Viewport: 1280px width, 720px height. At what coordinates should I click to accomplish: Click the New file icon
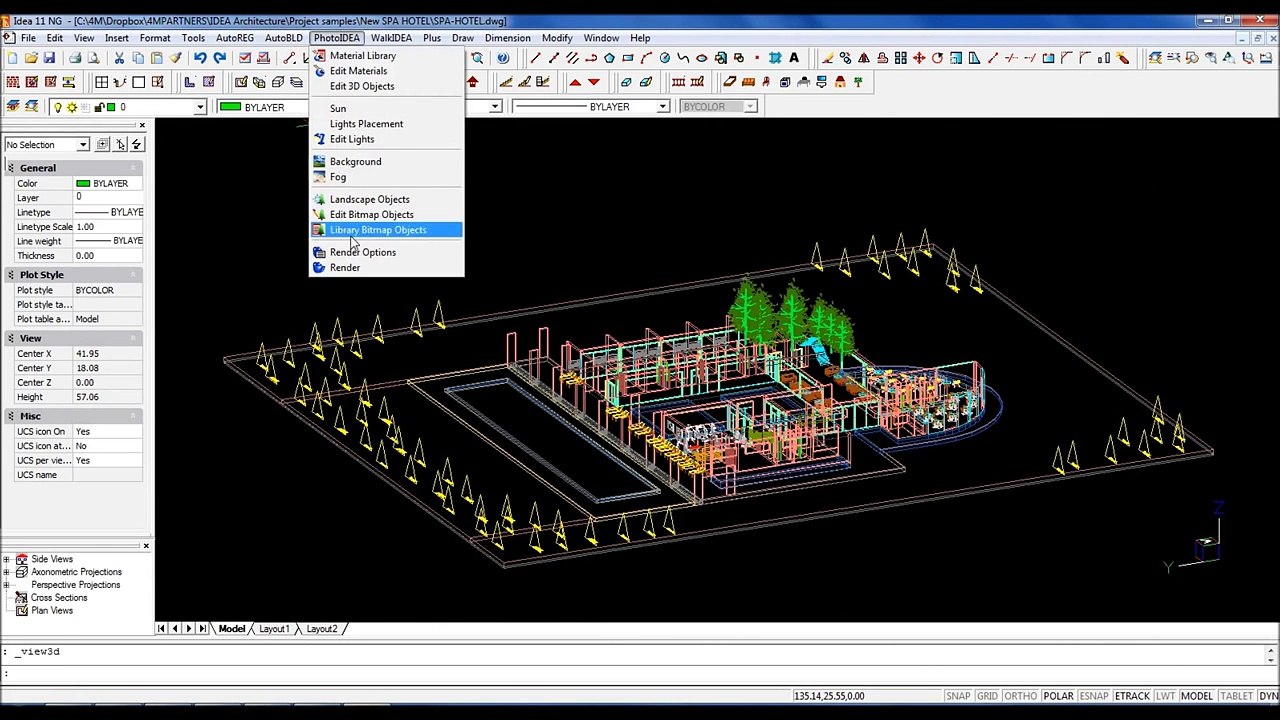point(12,58)
